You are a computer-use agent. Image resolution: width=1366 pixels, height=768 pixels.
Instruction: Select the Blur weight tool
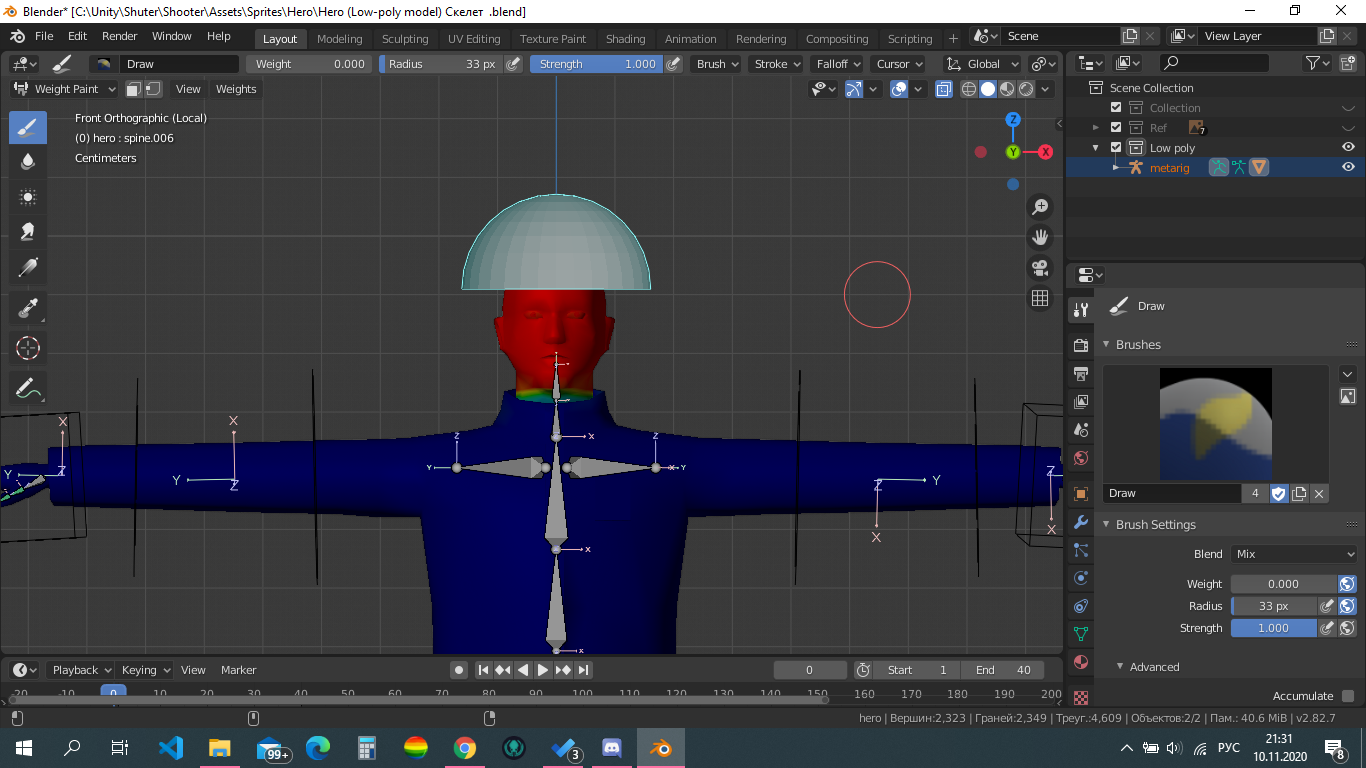(x=28, y=161)
